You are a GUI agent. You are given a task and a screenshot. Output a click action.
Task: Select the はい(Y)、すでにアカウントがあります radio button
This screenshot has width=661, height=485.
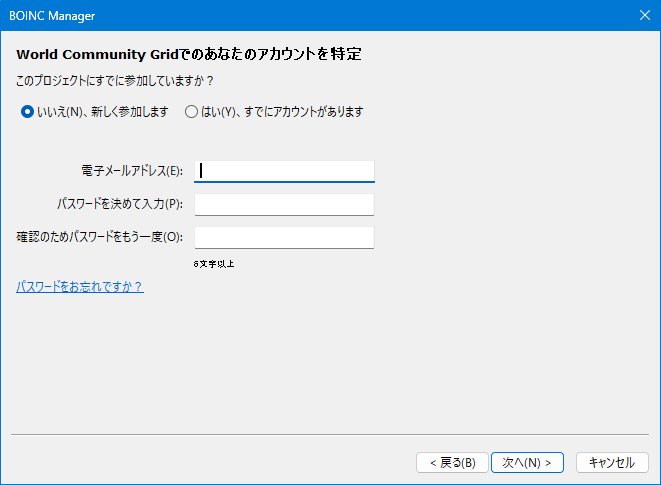tap(191, 112)
